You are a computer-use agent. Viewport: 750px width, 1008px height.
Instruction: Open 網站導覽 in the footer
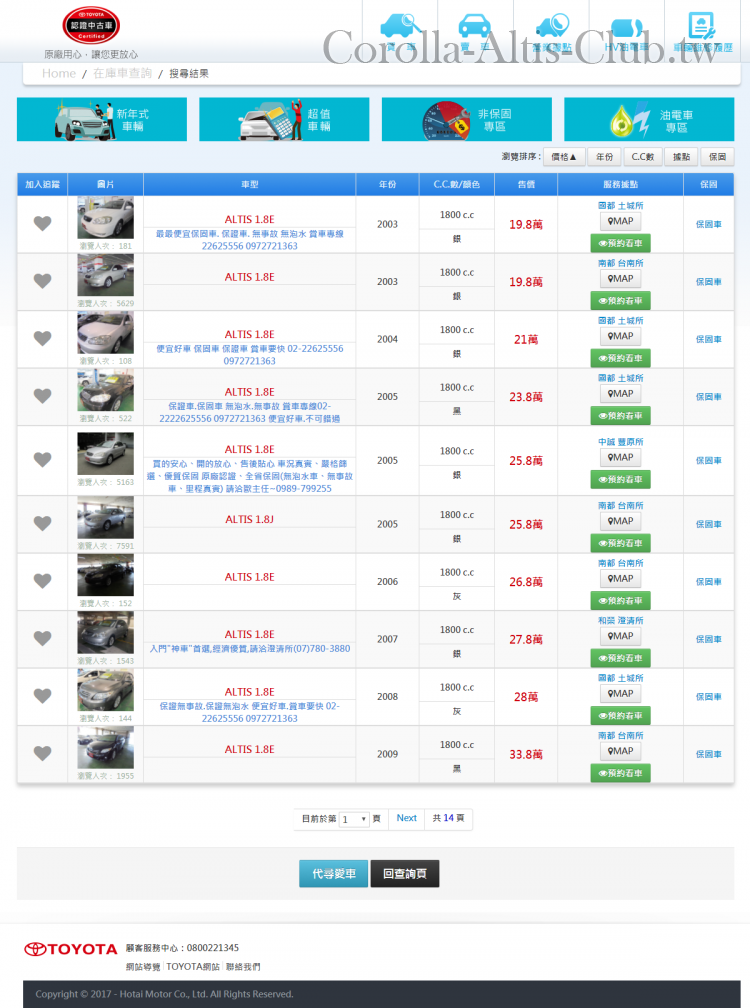pyautogui.click(x=143, y=967)
